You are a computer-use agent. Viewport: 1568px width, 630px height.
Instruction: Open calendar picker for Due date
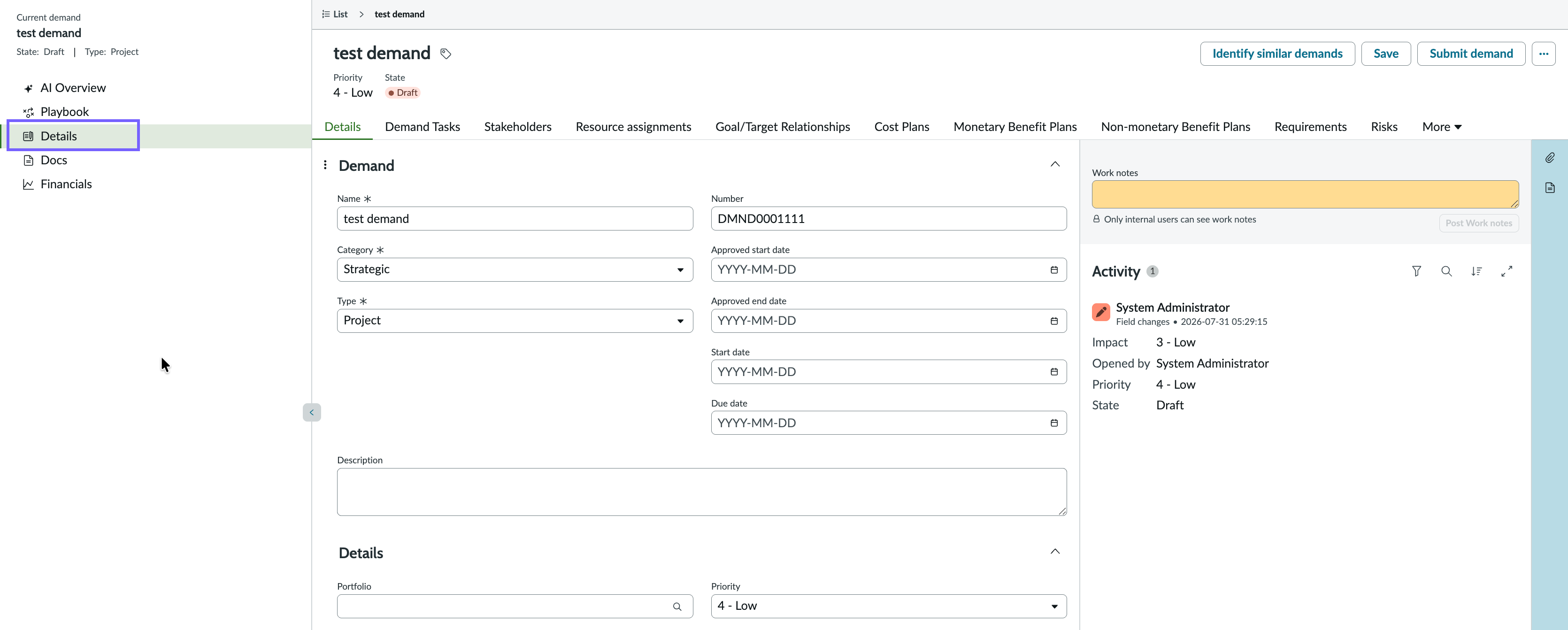point(1053,423)
